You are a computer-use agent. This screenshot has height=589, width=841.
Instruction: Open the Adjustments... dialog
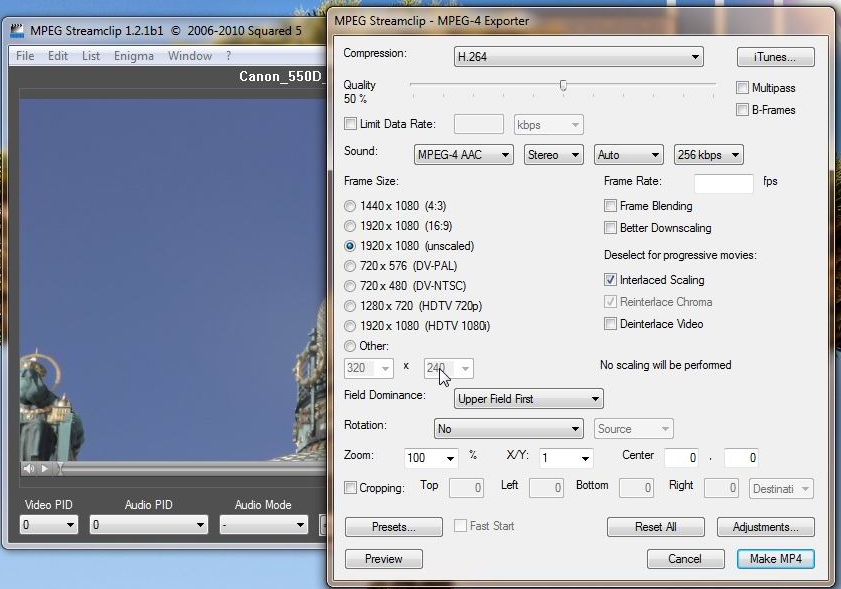[x=766, y=527]
